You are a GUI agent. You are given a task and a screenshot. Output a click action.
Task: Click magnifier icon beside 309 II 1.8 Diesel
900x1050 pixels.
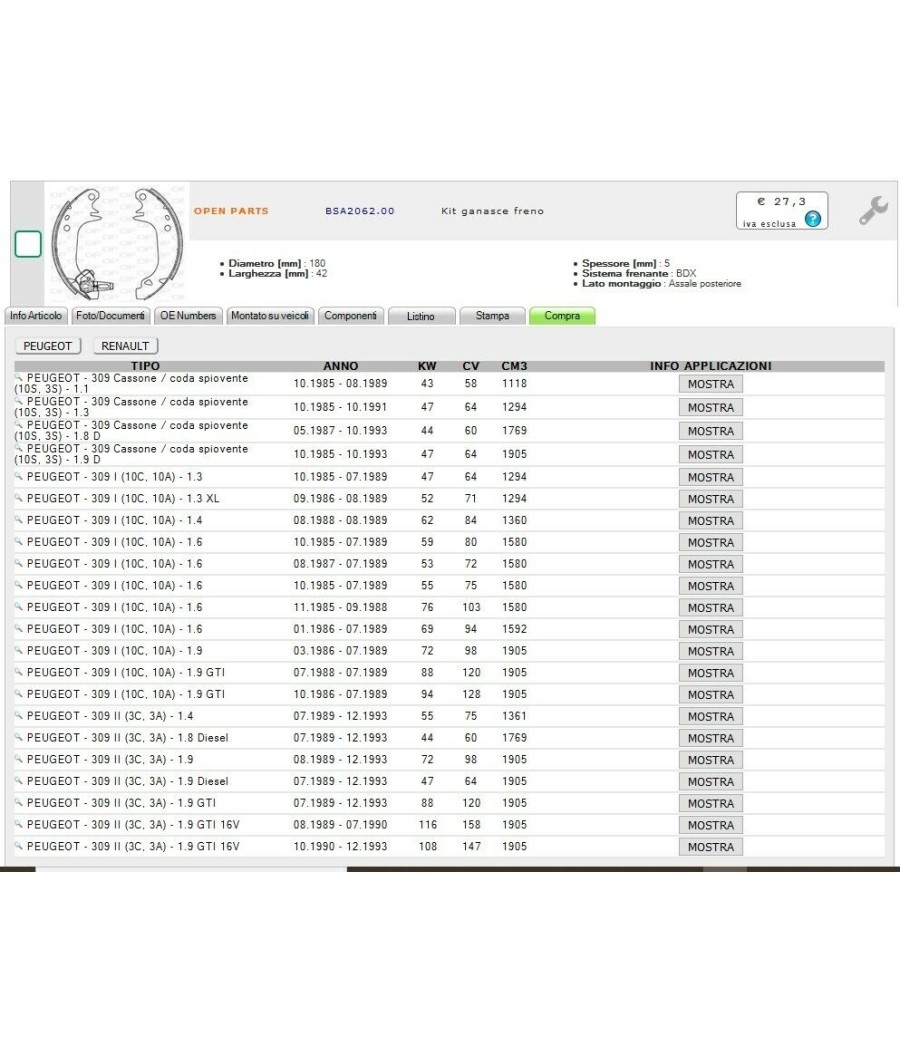pos(19,737)
